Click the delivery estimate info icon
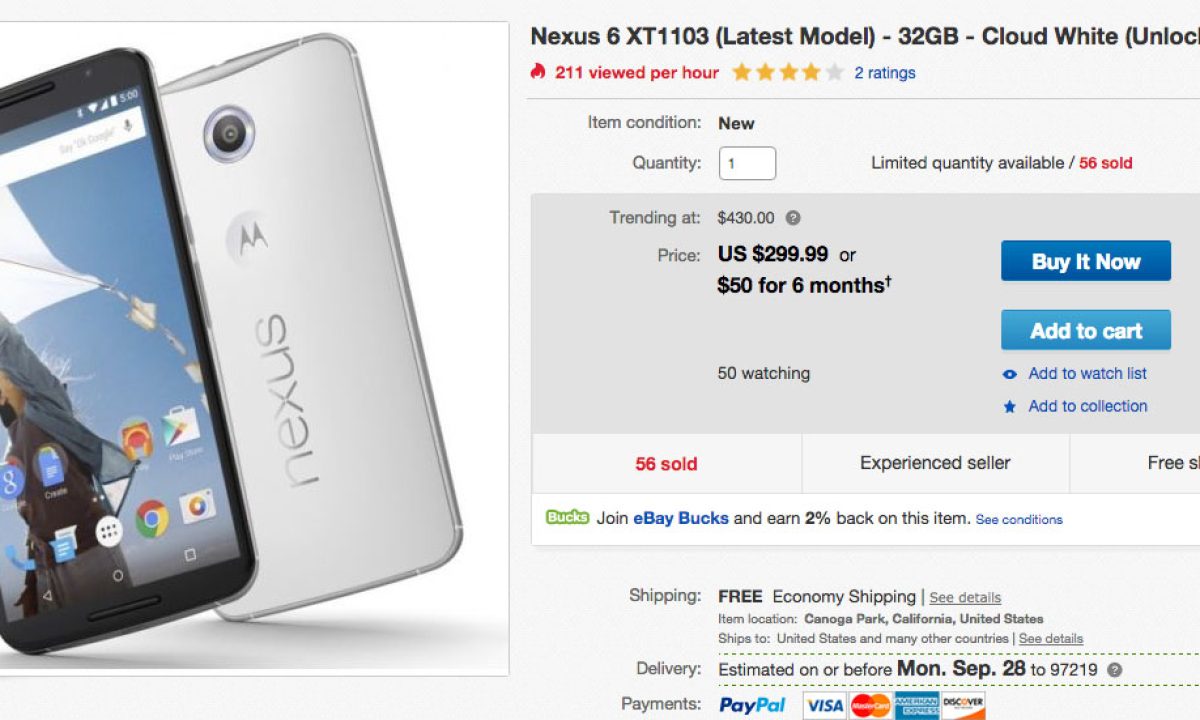 (x=1114, y=670)
